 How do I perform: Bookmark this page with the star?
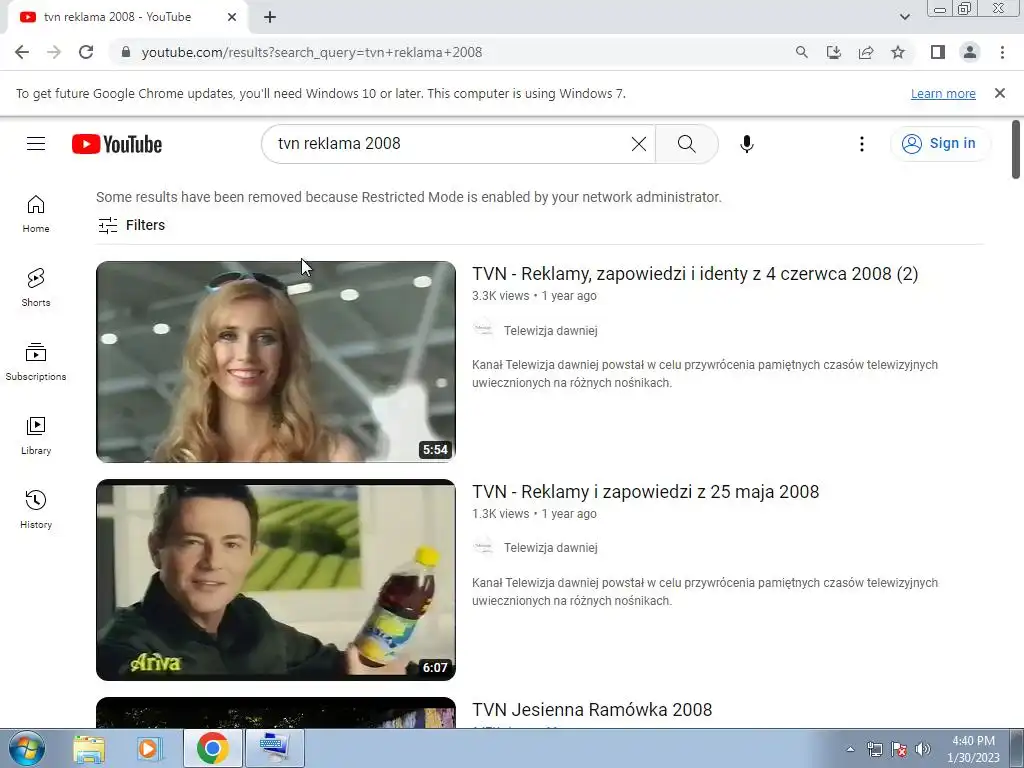pos(898,52)
